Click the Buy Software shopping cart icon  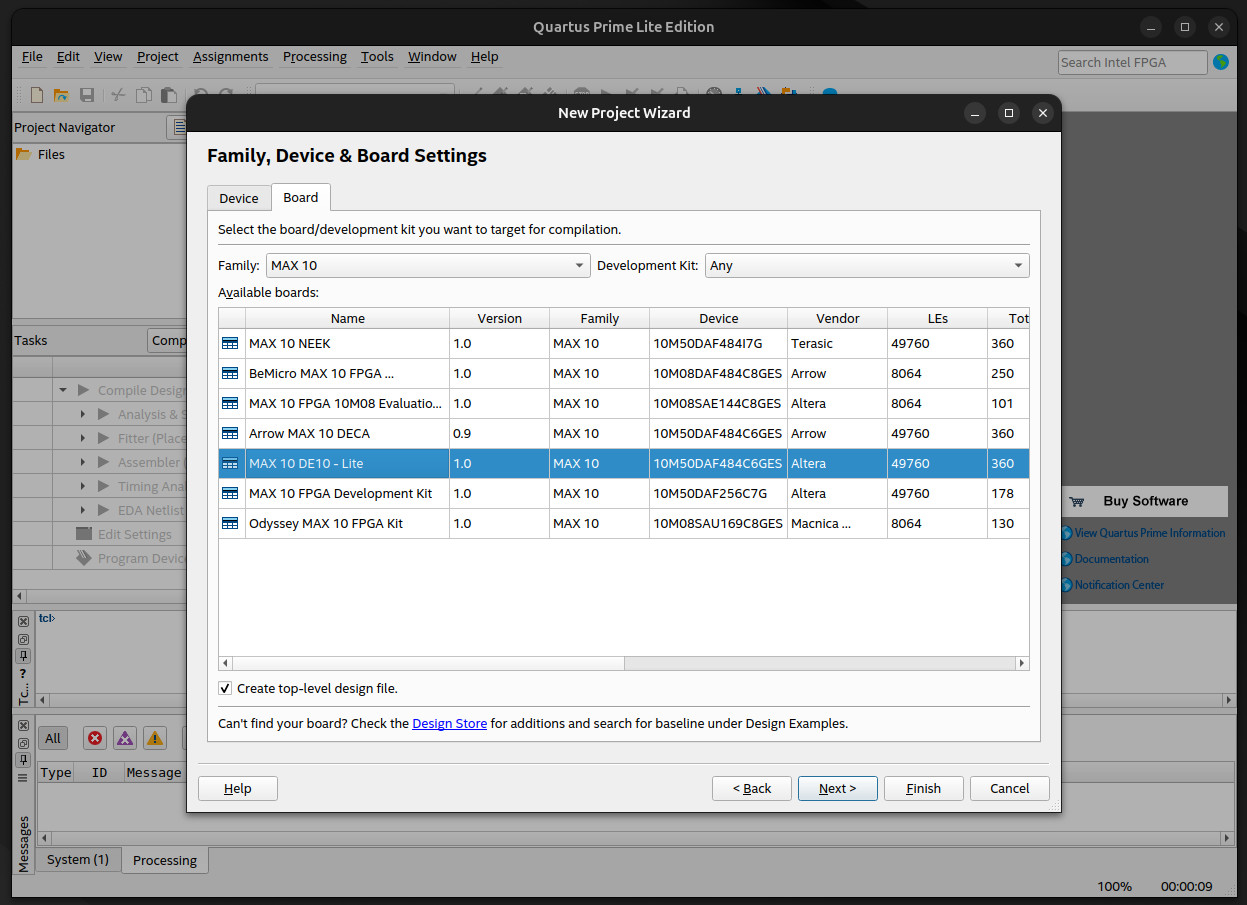tap(1077, 502)
